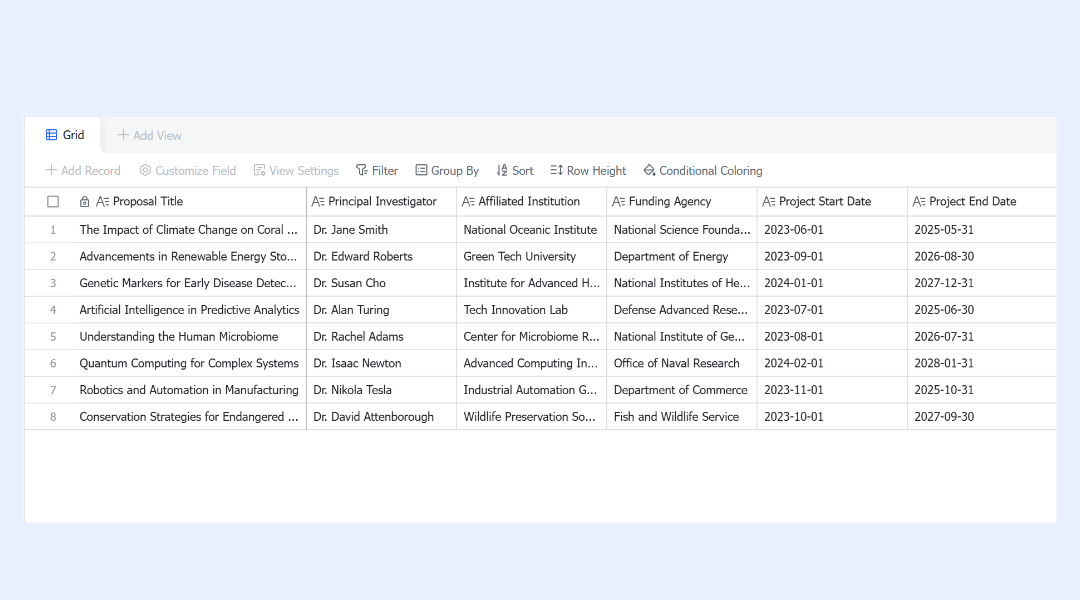Open the Row Height menu

click(x=588, y=170)
